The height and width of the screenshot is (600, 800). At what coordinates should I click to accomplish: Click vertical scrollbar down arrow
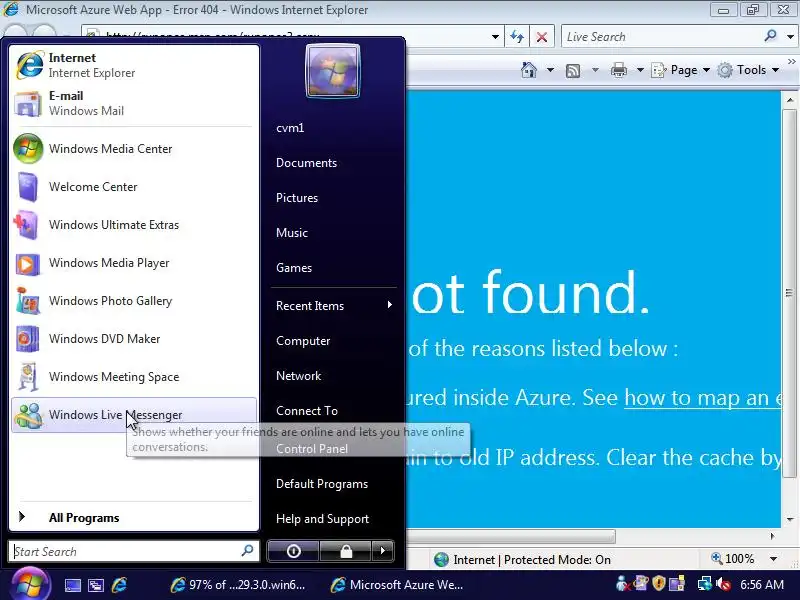[790, 520]
